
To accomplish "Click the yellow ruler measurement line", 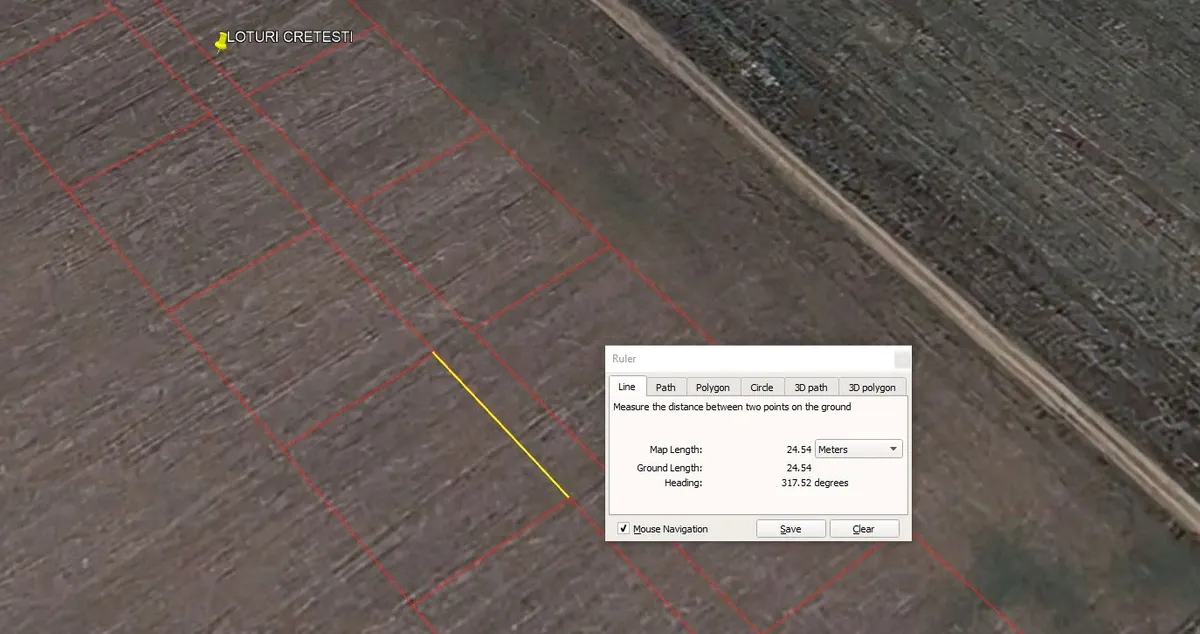I will (x=500, y=424).
